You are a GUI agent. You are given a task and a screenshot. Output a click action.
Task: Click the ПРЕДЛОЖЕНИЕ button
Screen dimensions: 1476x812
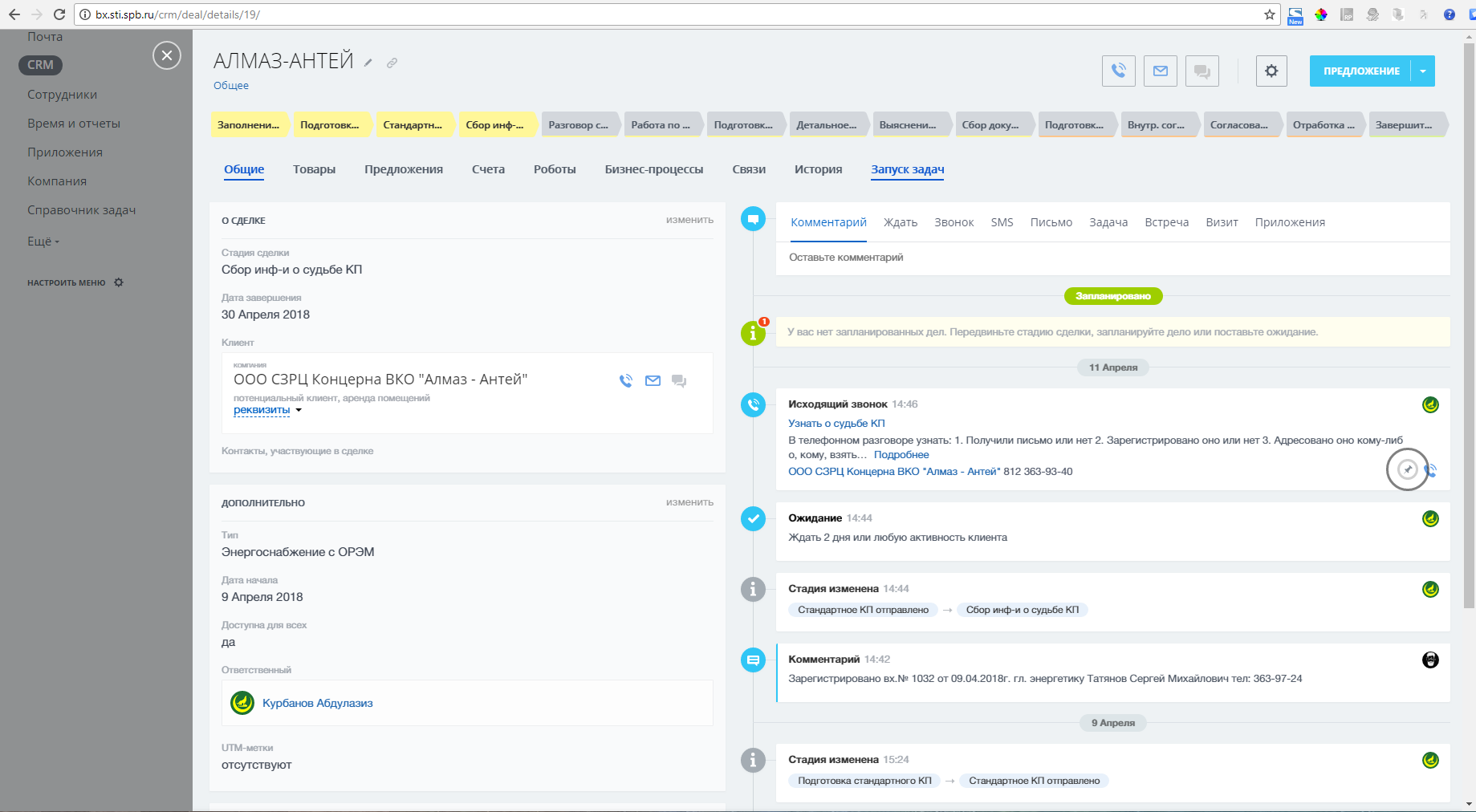click(x=1361, y=71)
